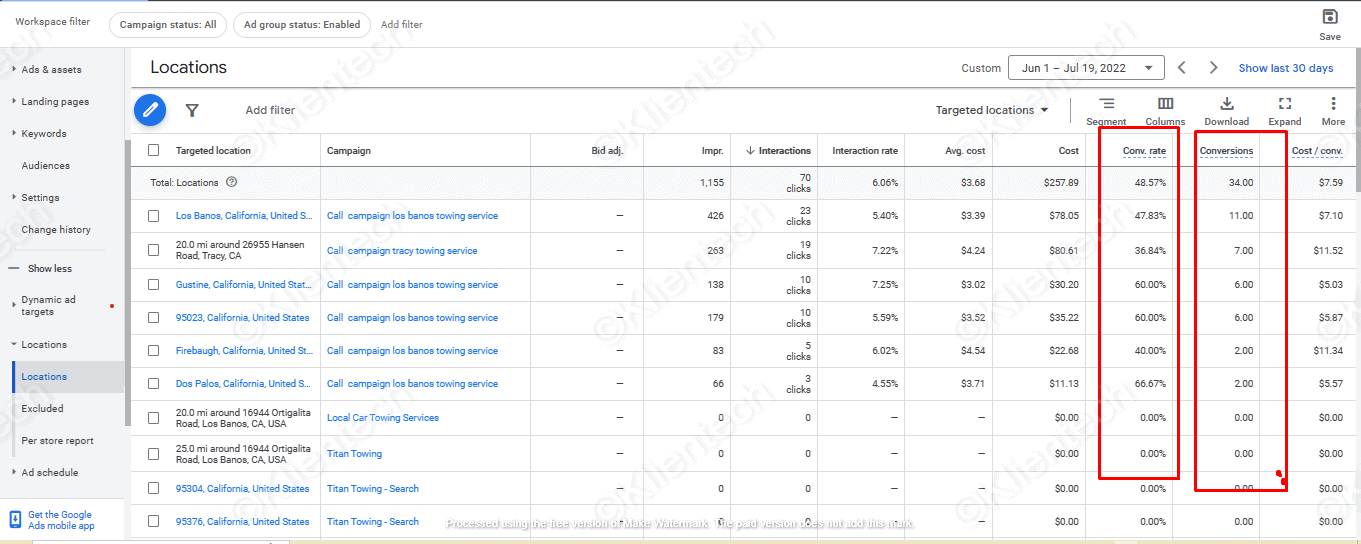Check the Los Banos, California row
1361x544 pixels.
click(x=153, y=216)
